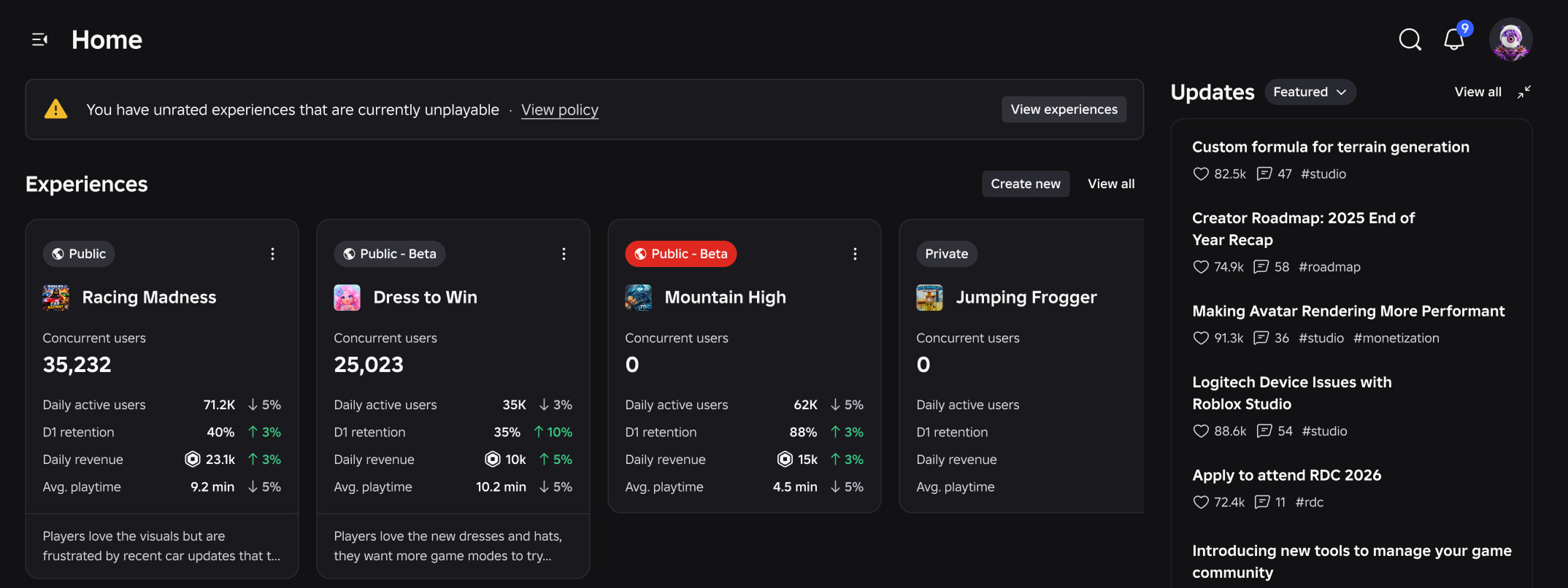Open the user profile avatar
Image resolution: width=1568 pixels, height=588 pixels.
1510,39
